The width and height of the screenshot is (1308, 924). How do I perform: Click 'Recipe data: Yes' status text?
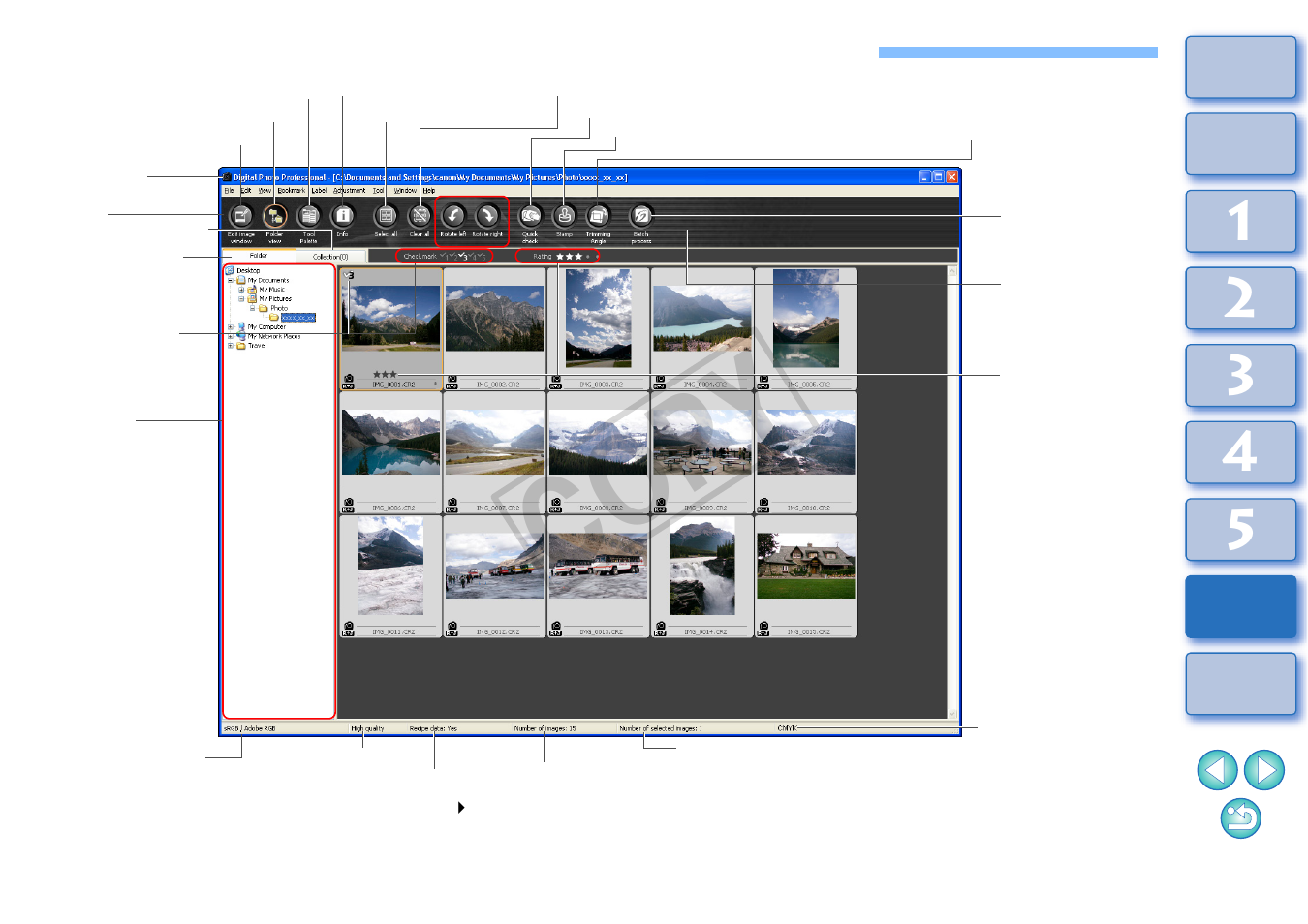tap(433, 728)
